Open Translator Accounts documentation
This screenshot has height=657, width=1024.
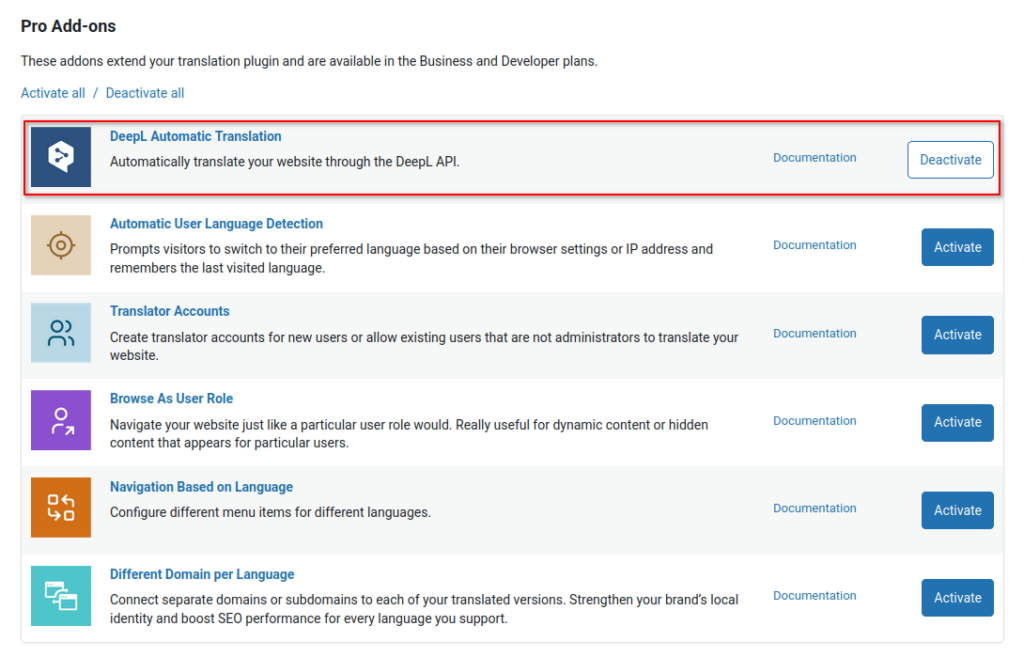pos(814,333)
